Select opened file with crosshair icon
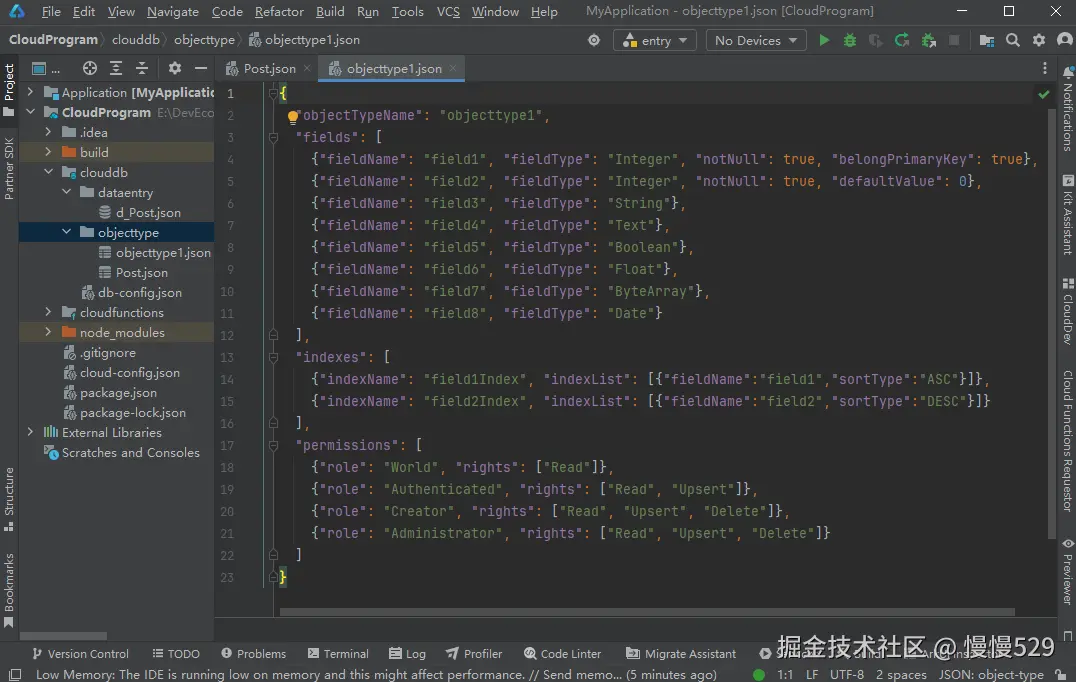Viewport: 1076px width, 682px height. pyautogui.click(x=90, y=68)
